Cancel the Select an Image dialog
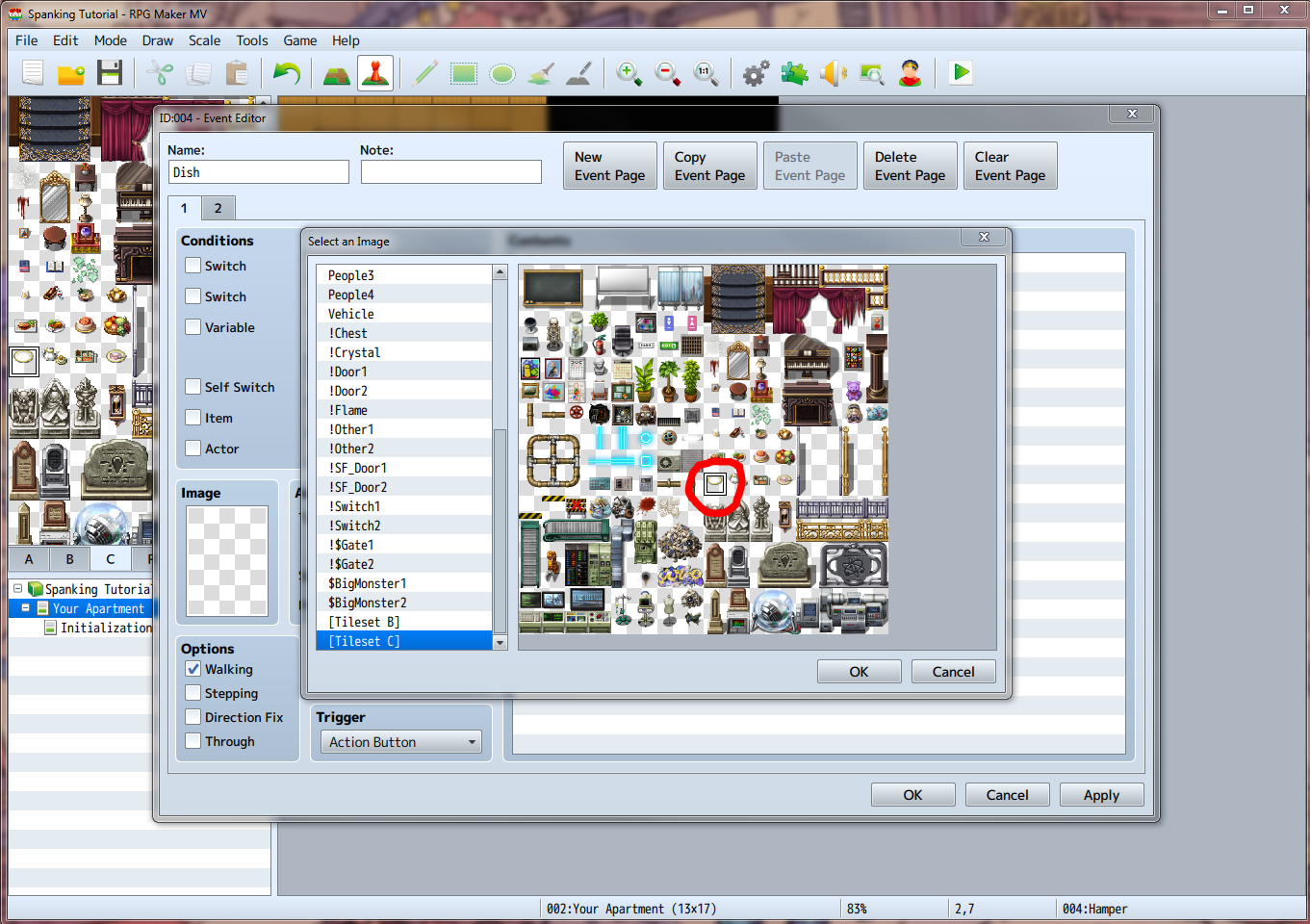The height and width of the screenshot is (924, 1310). (954, 672)
